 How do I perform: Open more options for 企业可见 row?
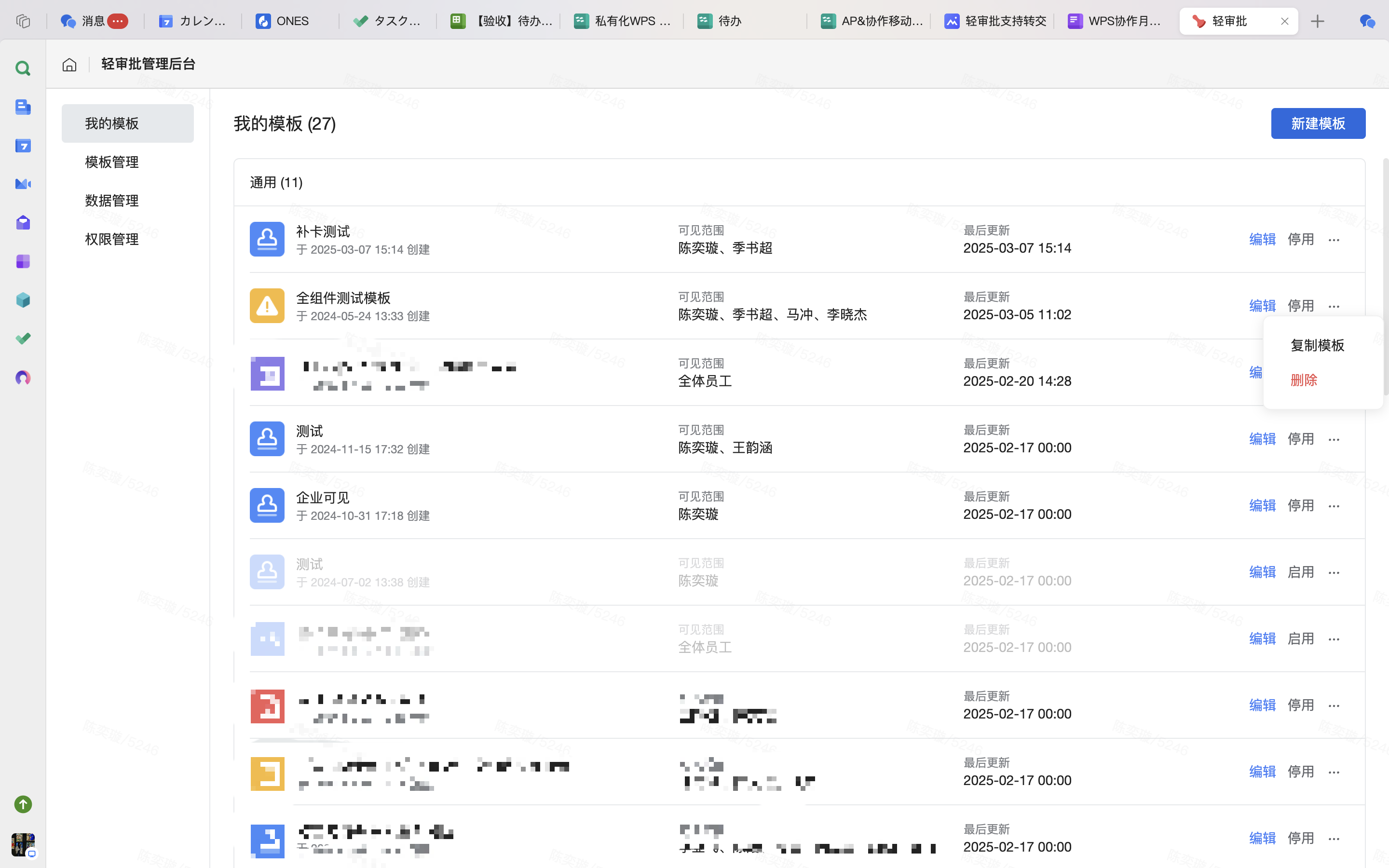pos(1334,506)
